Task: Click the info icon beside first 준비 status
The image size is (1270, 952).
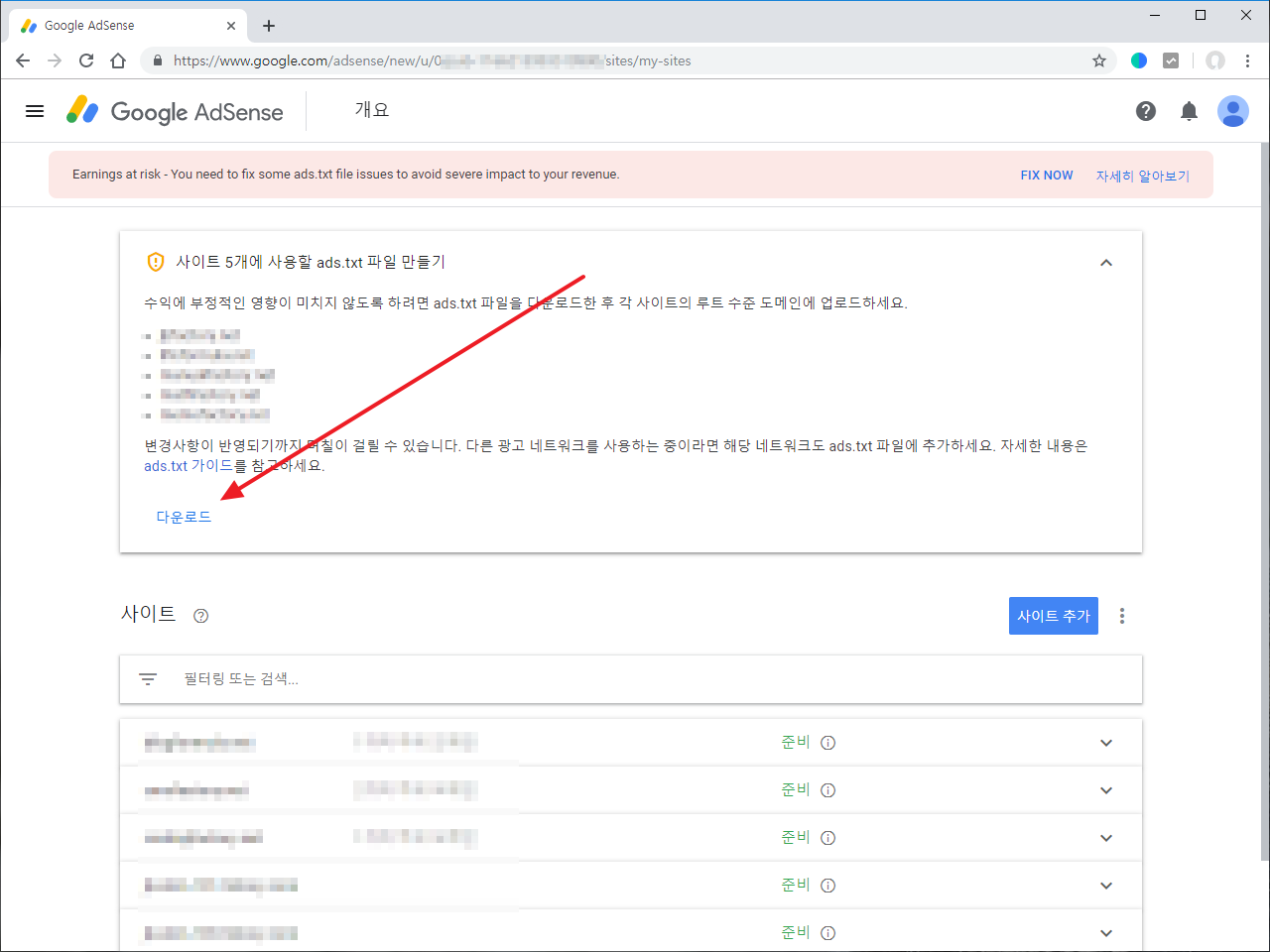Action: click(x=827, y=742)
